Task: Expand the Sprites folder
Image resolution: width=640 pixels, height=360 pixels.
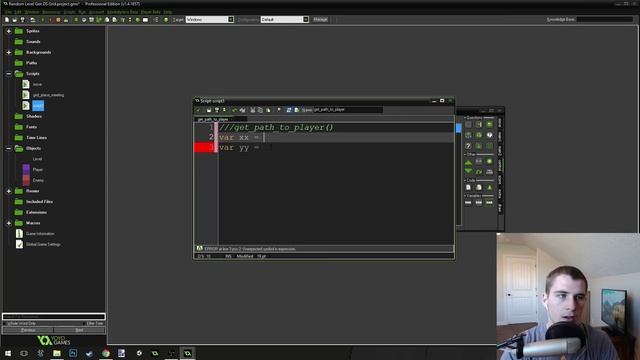Action: [9, 31]
